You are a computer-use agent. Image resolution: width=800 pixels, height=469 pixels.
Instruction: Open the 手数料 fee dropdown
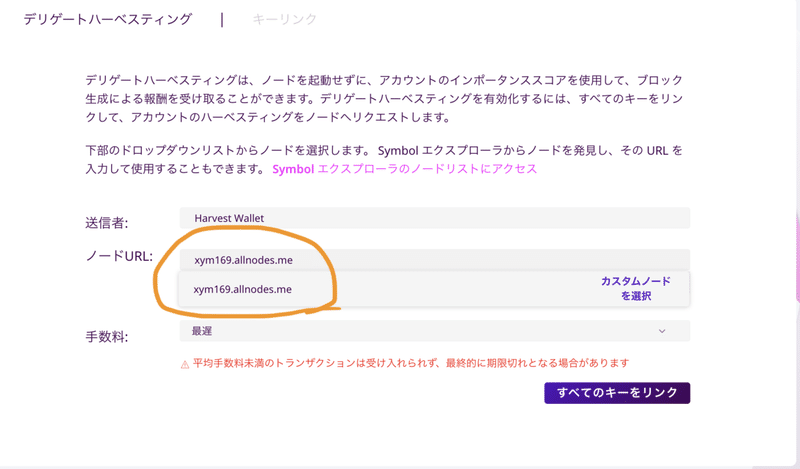coord(435,331)
